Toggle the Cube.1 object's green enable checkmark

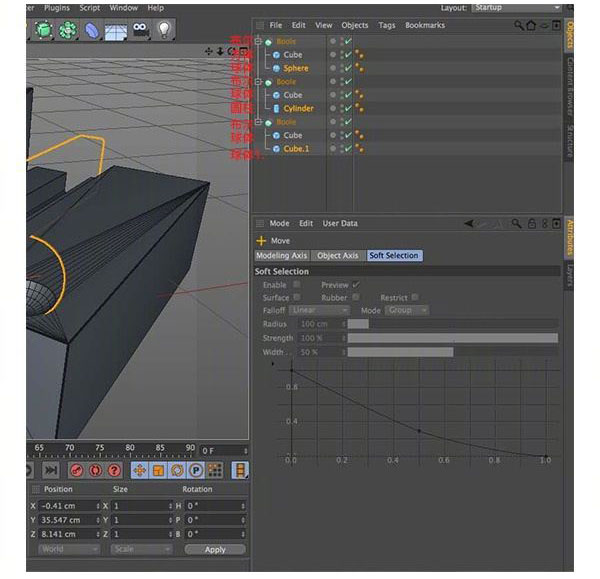click(348, 148)
